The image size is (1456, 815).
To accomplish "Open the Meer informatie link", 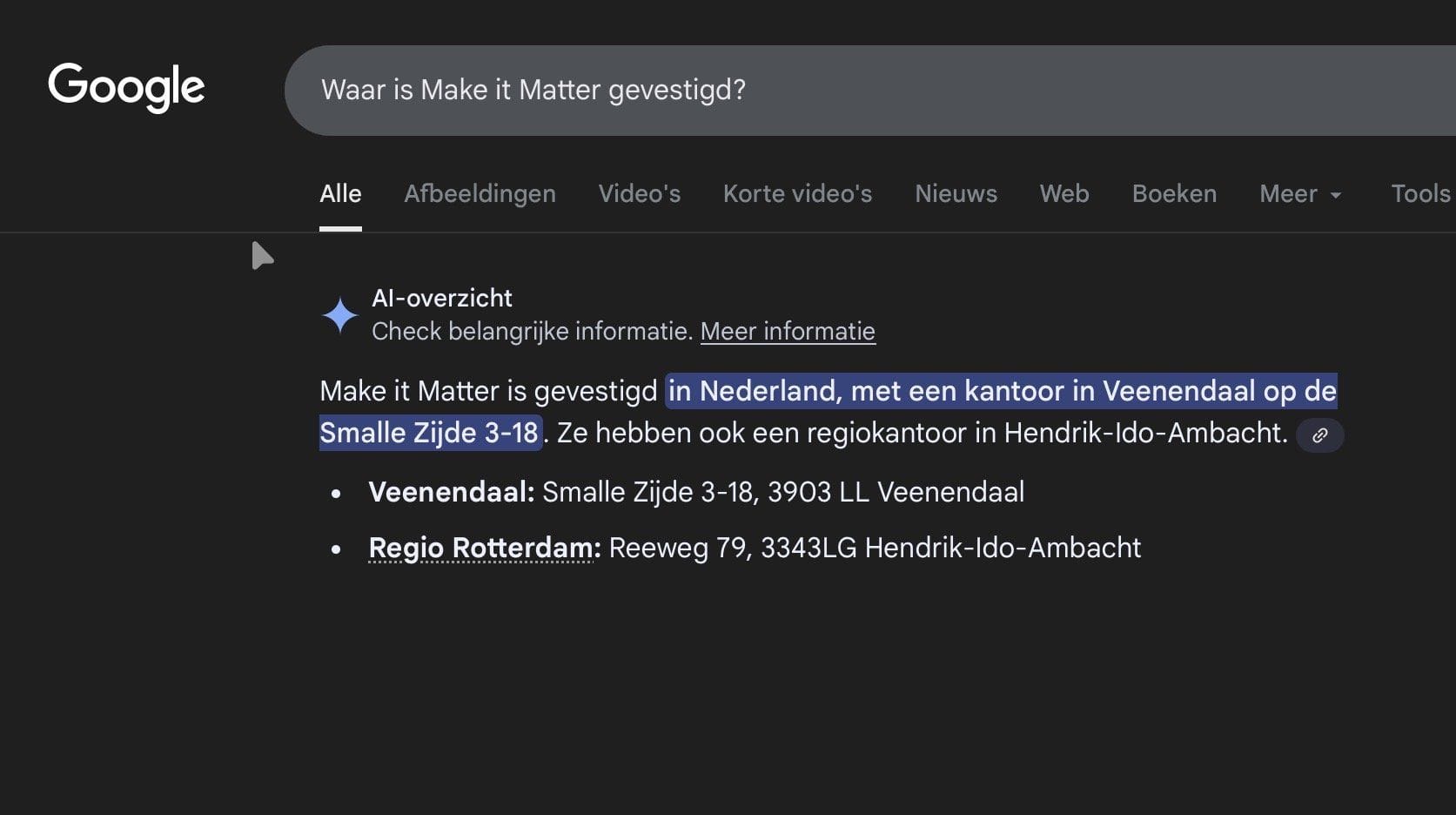I will pos(788,331).
